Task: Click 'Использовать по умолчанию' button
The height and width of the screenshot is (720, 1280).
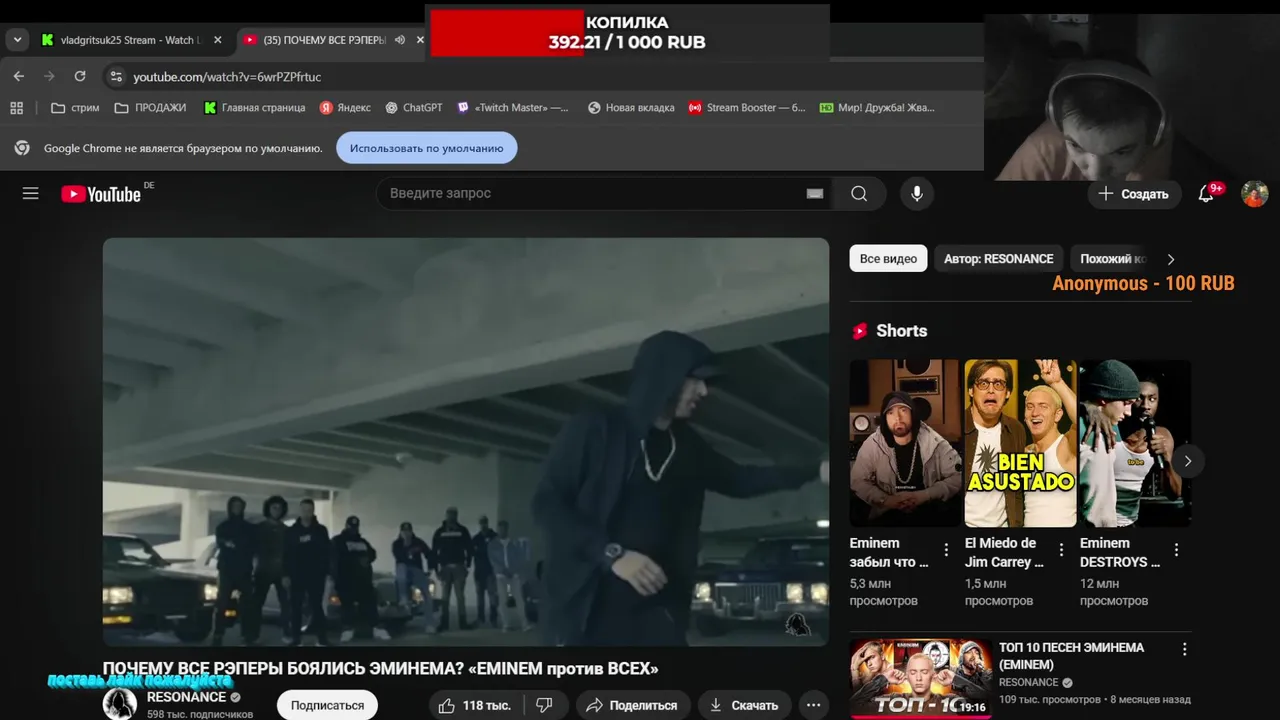Action: (x=427, y=148)
